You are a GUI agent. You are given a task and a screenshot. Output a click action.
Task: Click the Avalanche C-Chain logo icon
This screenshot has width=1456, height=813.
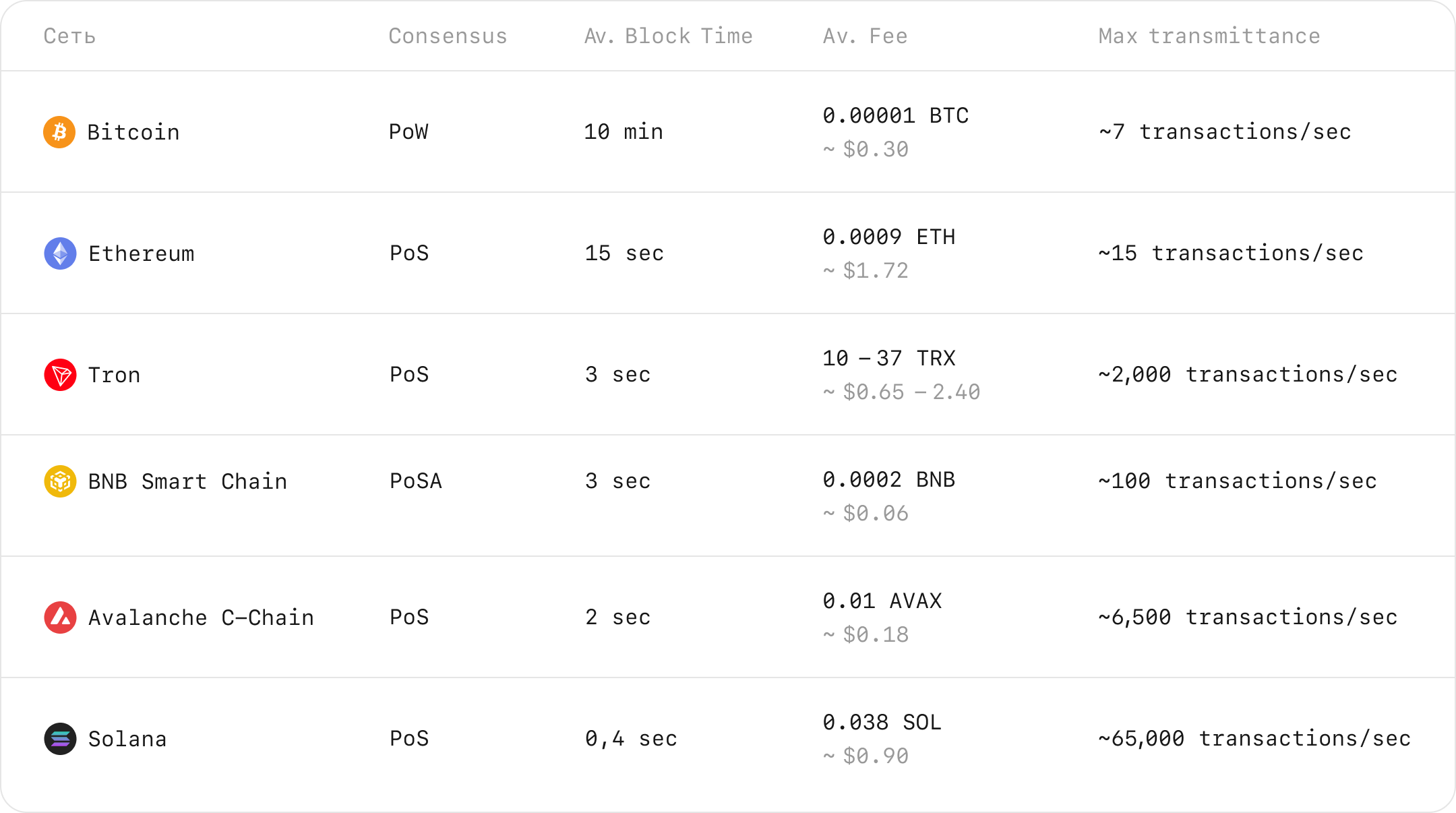[x=60, y=618]
